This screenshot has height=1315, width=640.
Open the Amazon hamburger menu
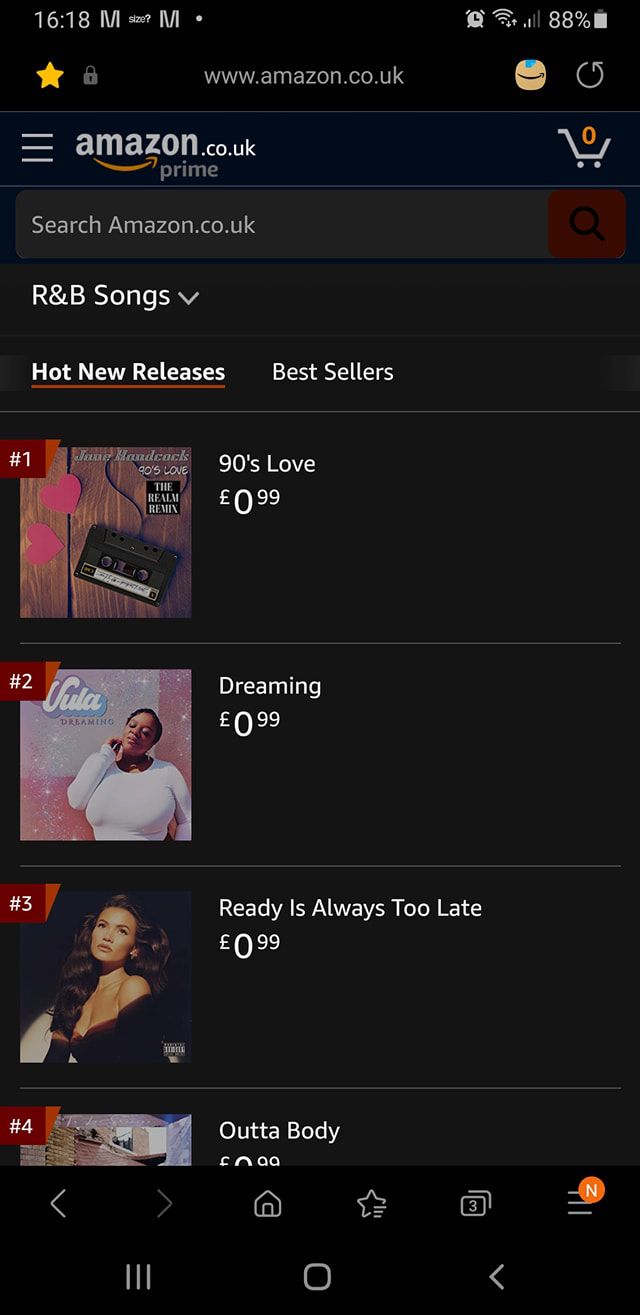coord(37,148)
